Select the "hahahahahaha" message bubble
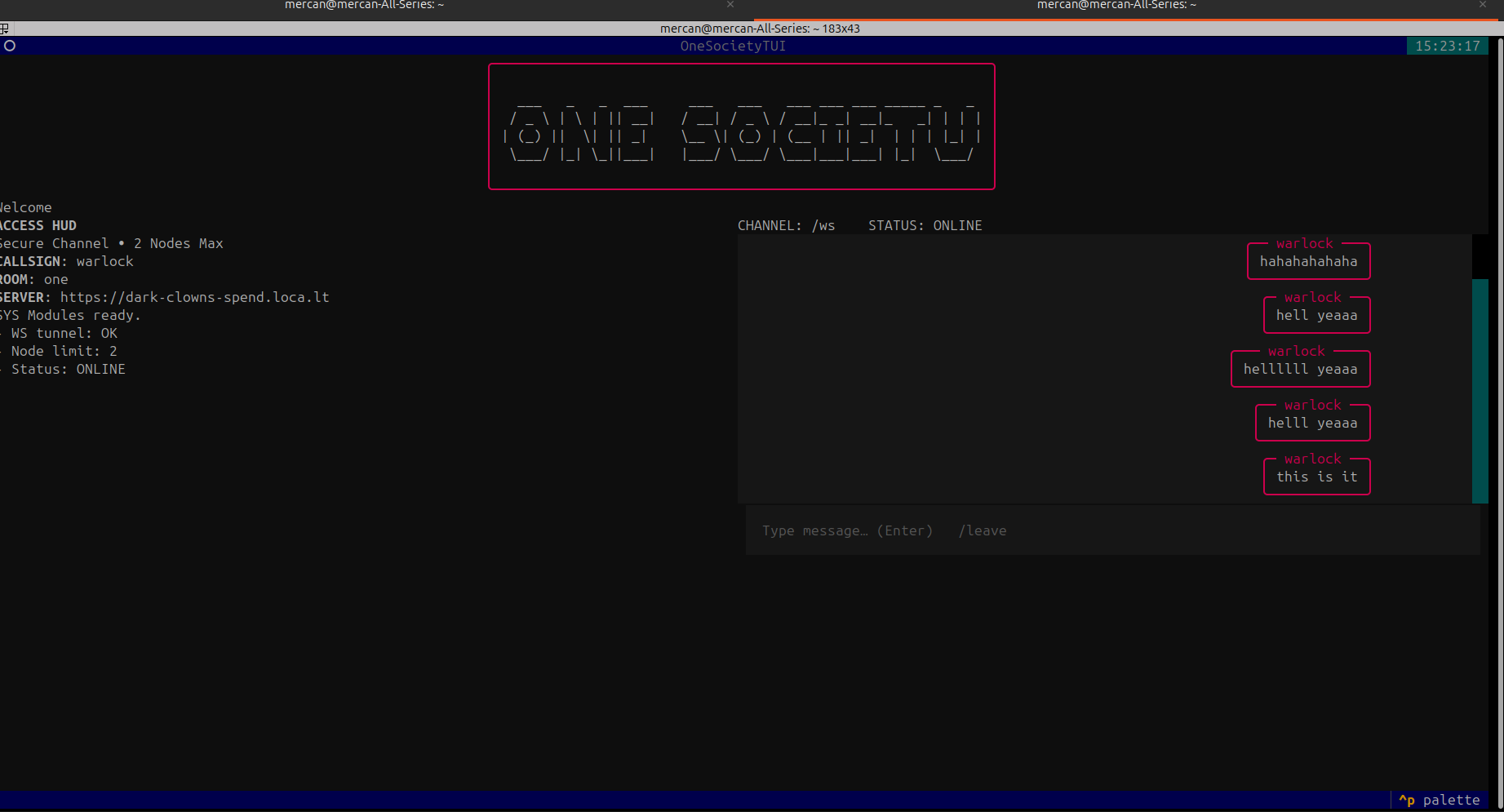Viewport: 1504px width, 812px height. tap(1308, 261)
